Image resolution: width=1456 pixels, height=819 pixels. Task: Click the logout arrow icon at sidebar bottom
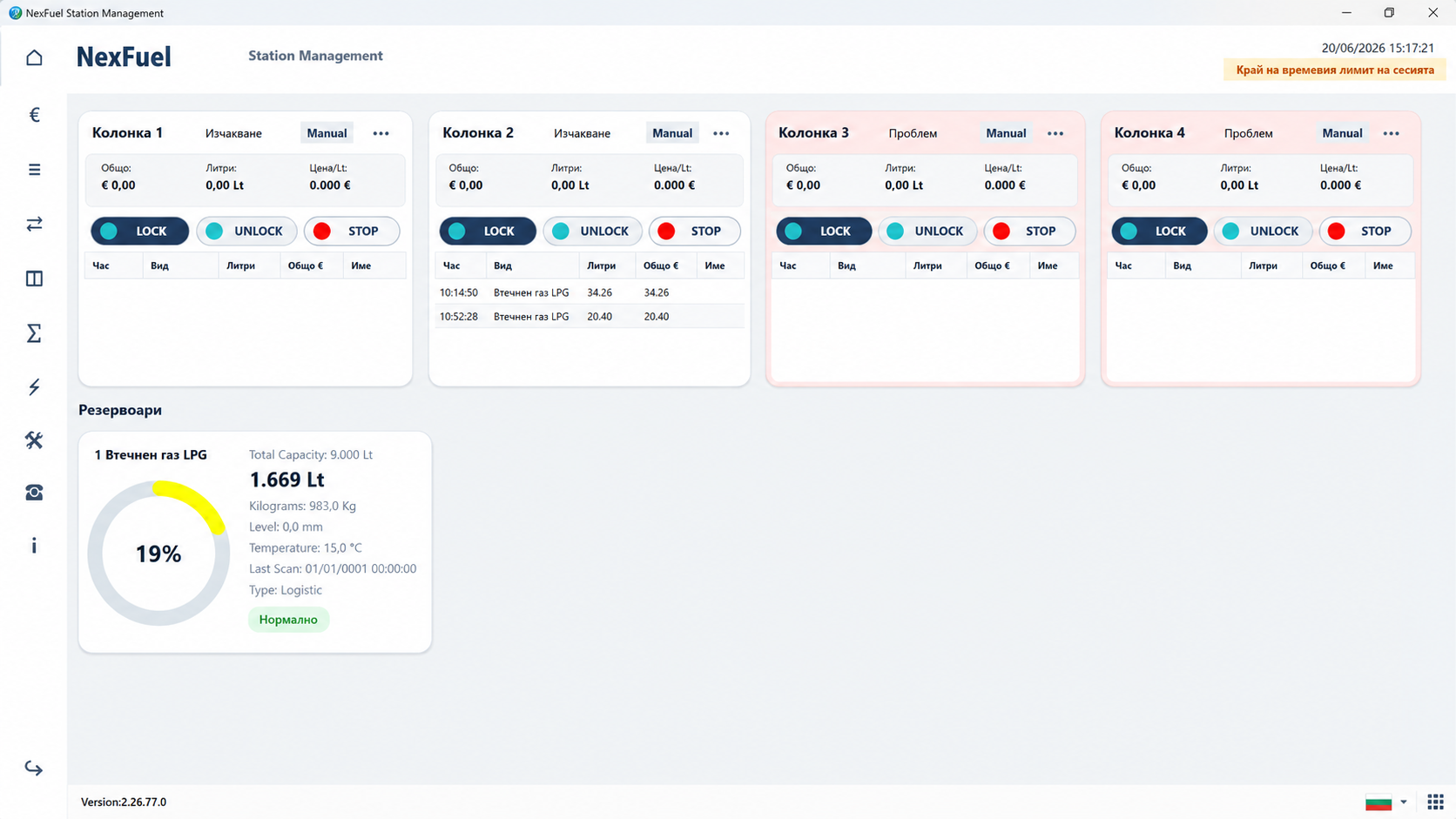coord(34,768)
